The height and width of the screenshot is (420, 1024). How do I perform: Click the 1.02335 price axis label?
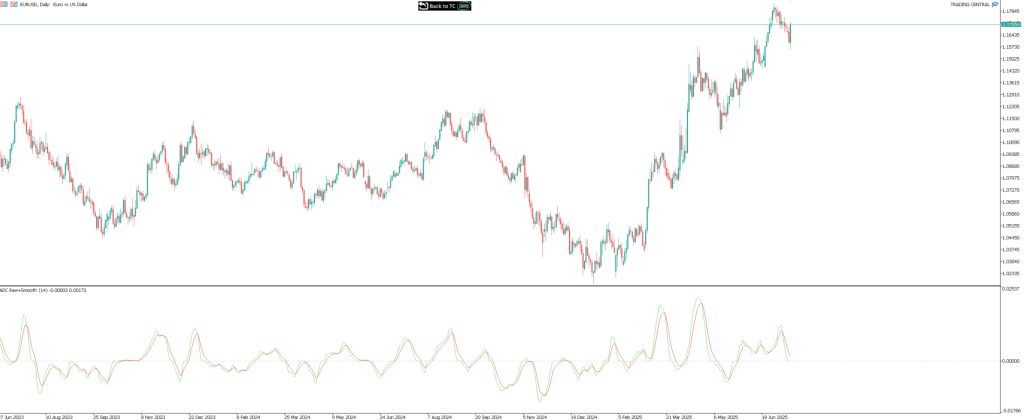1010,273
